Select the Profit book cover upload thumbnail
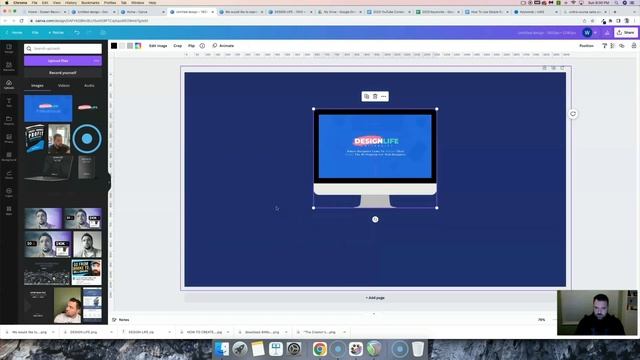The width and height of the screenshot is (640, 360). [35, 139]
